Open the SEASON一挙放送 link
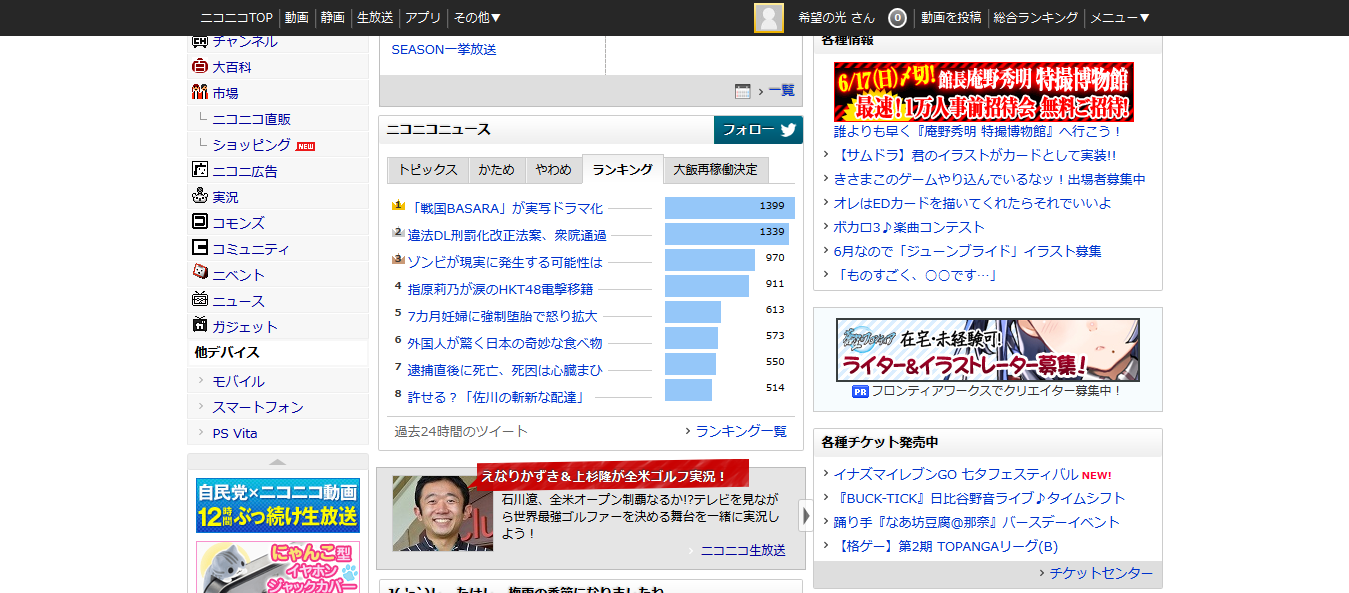Image resolution: width=1349 pixels, height=593 pixels. coord(444,49)
